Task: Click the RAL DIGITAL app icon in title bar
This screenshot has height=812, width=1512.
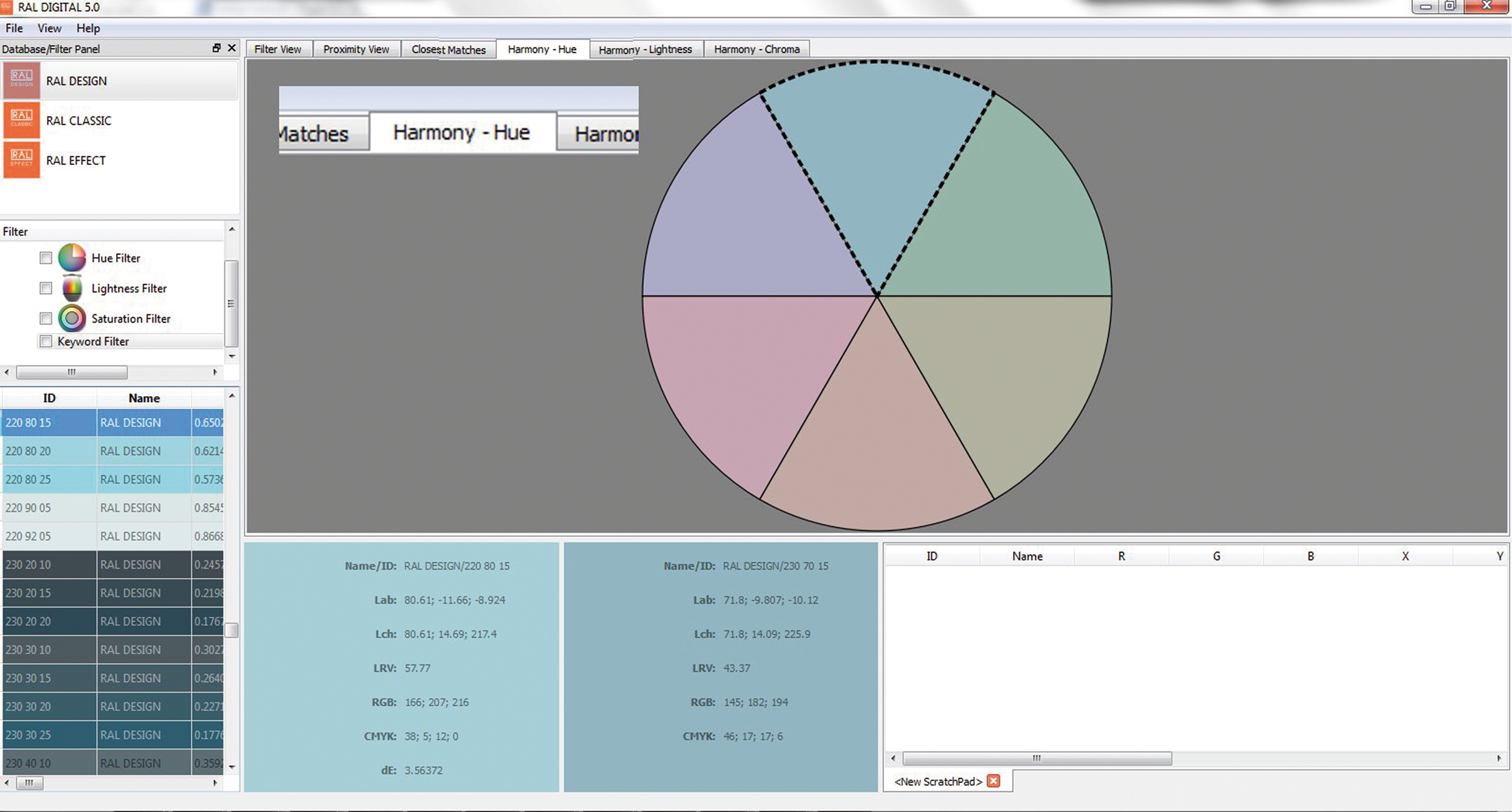Action: [5, 7]
